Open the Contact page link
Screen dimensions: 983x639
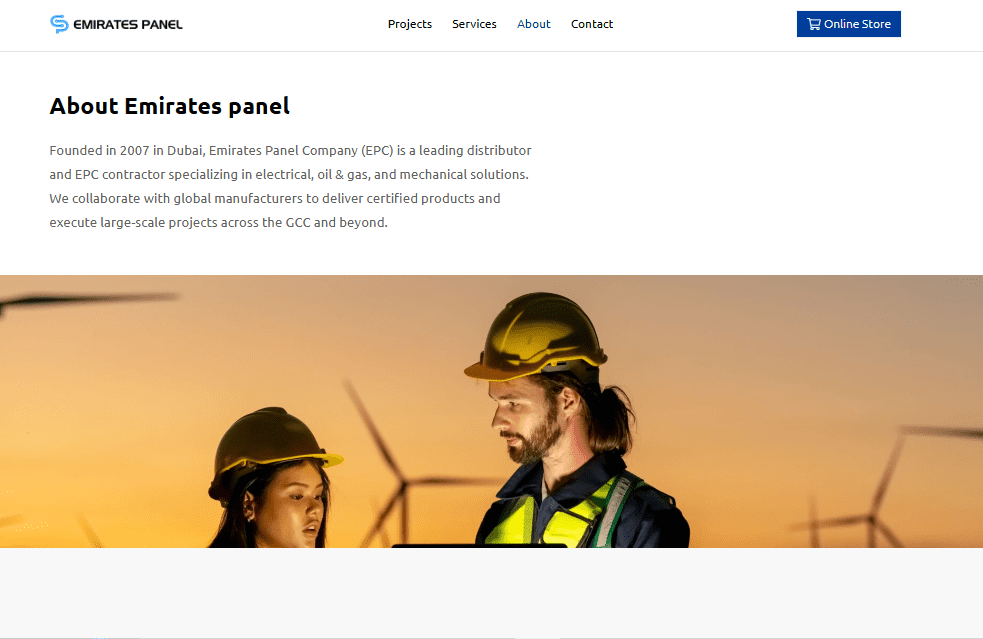592,24
